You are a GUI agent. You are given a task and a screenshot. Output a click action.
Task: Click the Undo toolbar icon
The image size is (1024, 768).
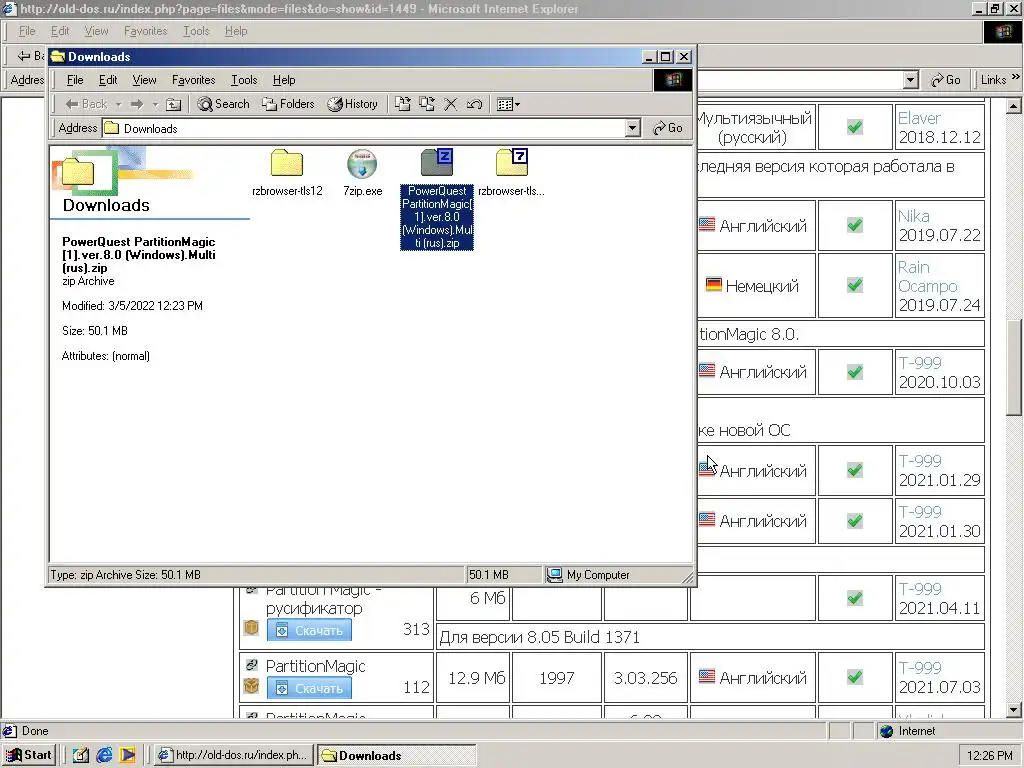coord(475,104)
